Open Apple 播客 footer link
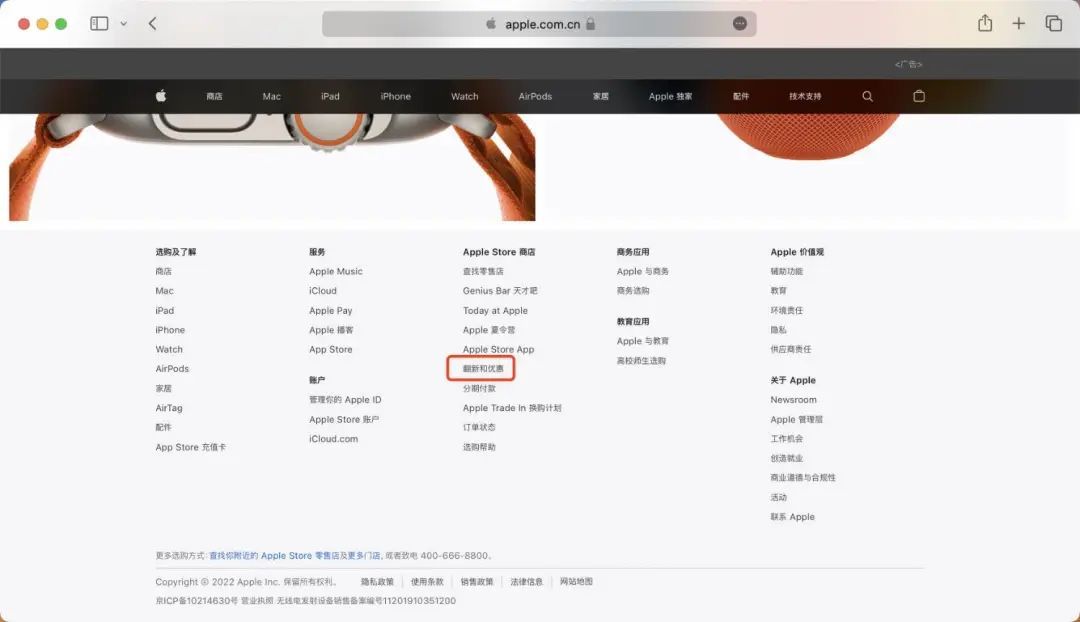 click(331, 330)
